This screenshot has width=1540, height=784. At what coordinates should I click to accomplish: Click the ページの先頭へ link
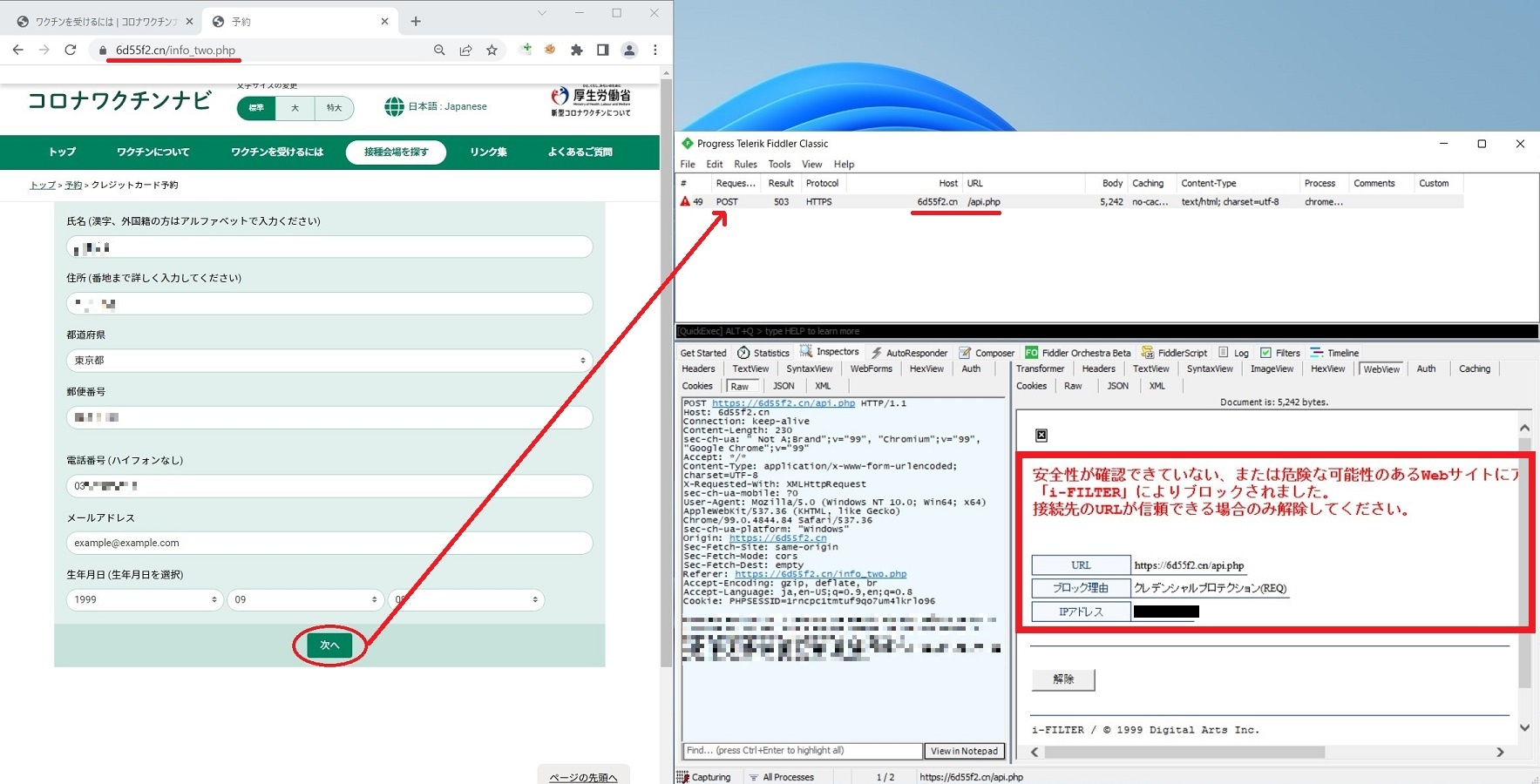[x=583, y=777]
